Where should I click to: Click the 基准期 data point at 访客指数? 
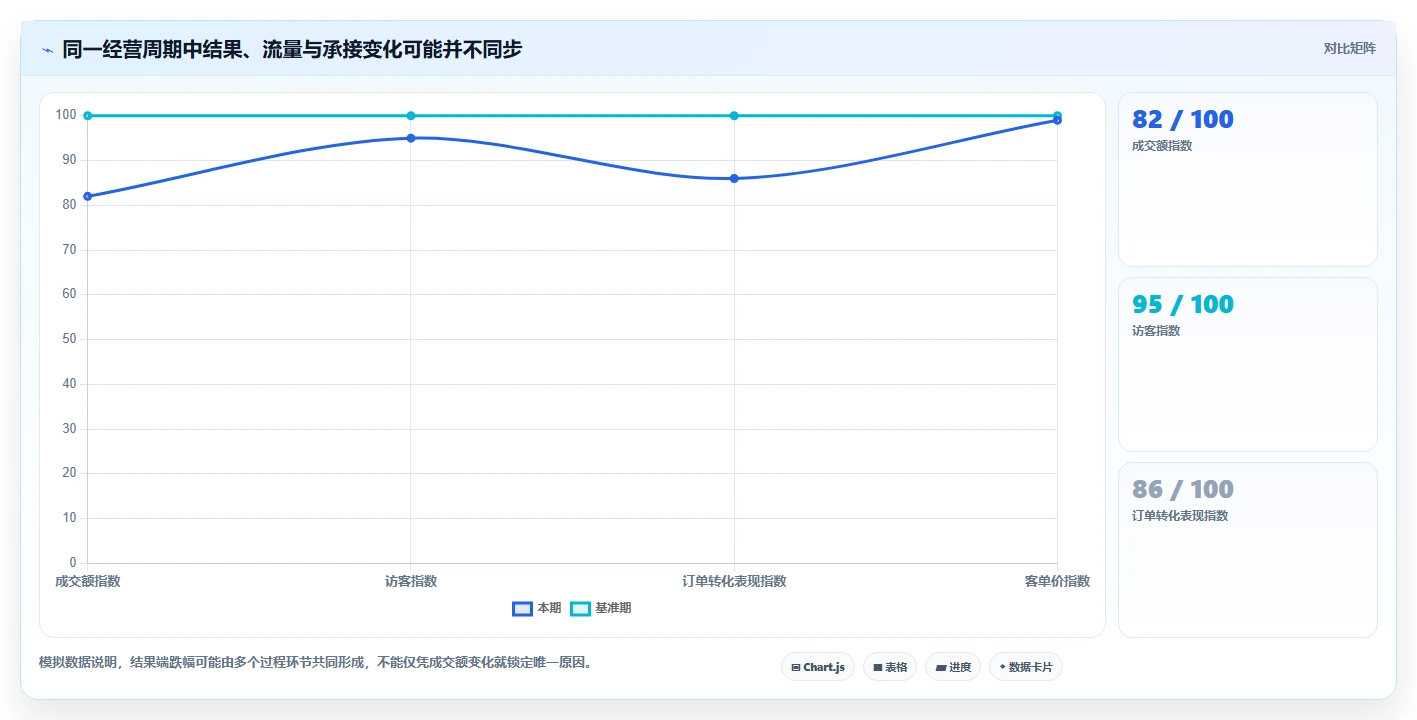[411, 116]
